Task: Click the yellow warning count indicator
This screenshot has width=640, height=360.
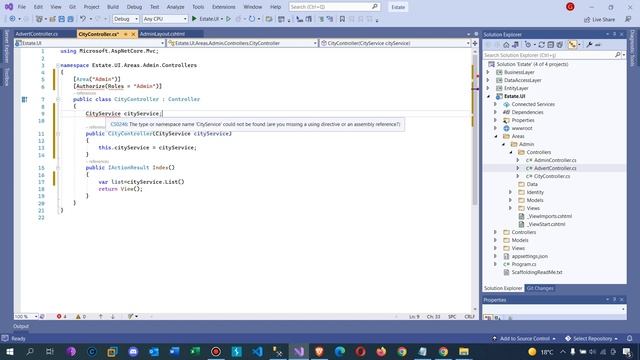Action: click(x=81, y=316)
